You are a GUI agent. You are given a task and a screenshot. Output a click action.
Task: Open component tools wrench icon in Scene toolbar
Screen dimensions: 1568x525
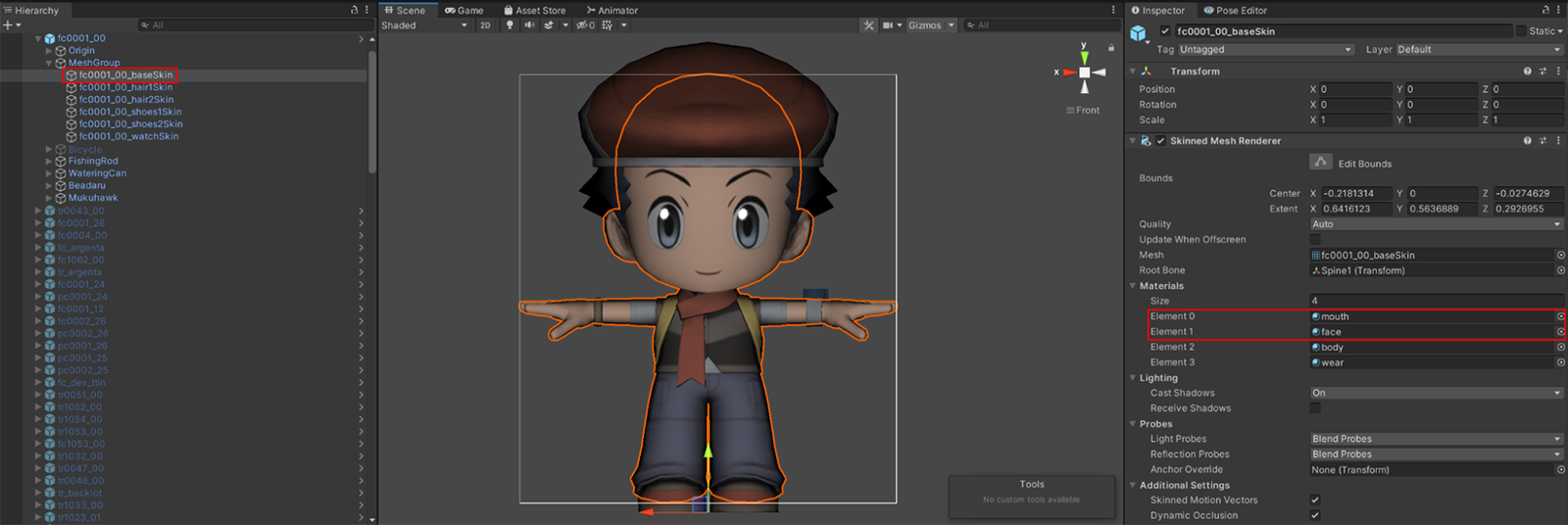(869, 25)
